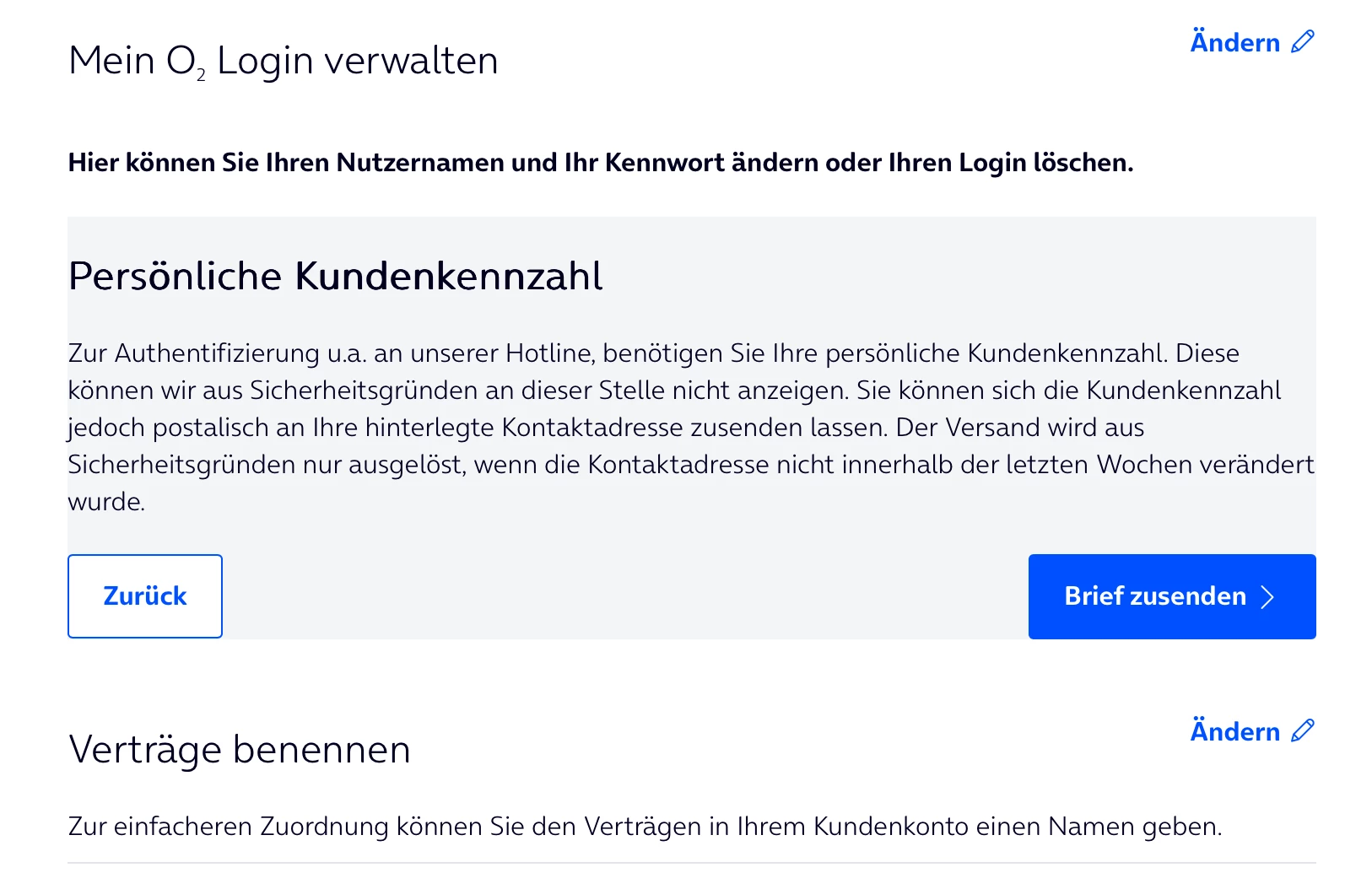This screenshot has height=889, width=1372.
Task: Click the 'Verträge benennen' heading
Action: click(x=239, y=749)
